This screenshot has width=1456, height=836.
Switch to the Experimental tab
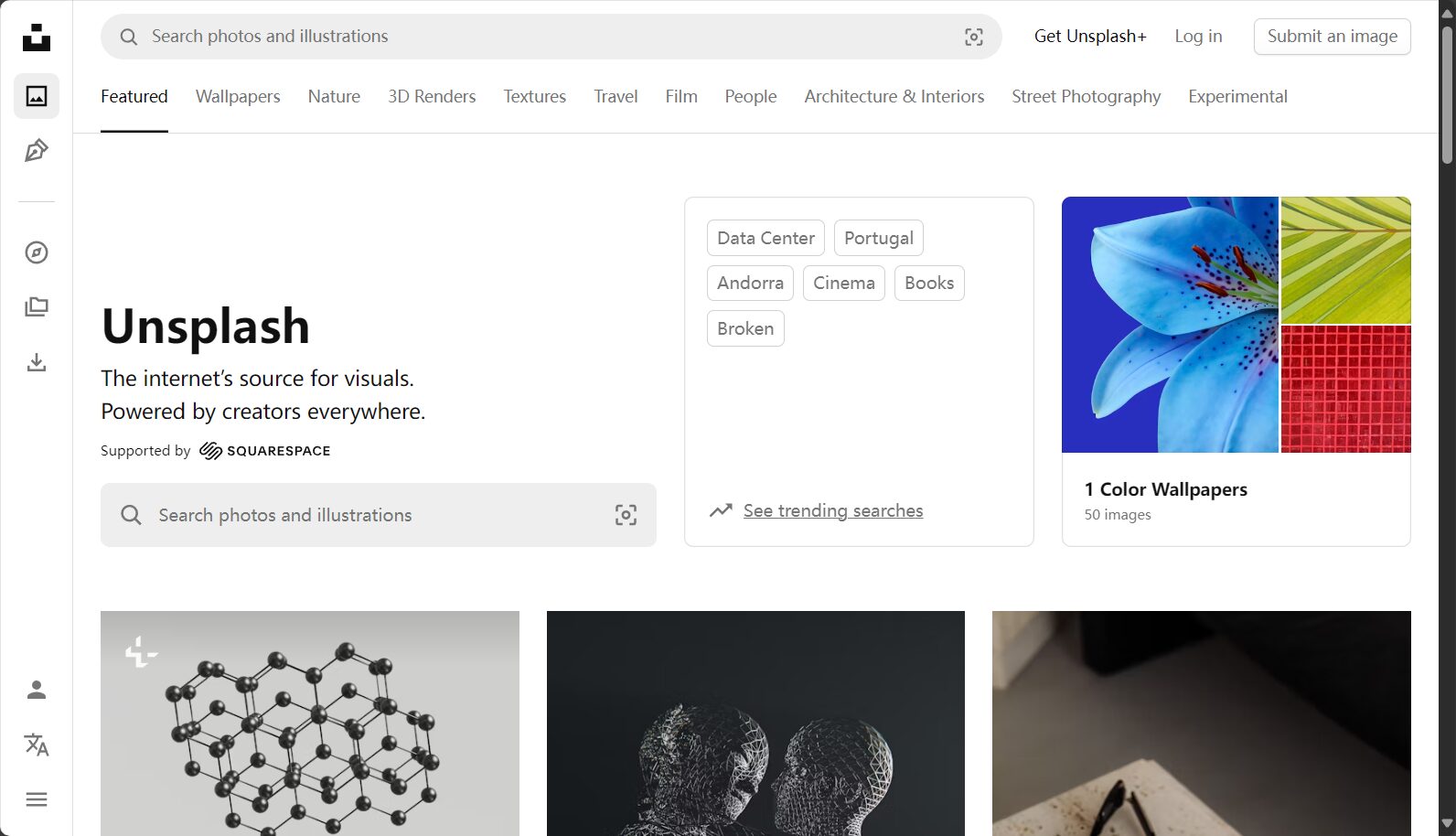point(1237,96)
